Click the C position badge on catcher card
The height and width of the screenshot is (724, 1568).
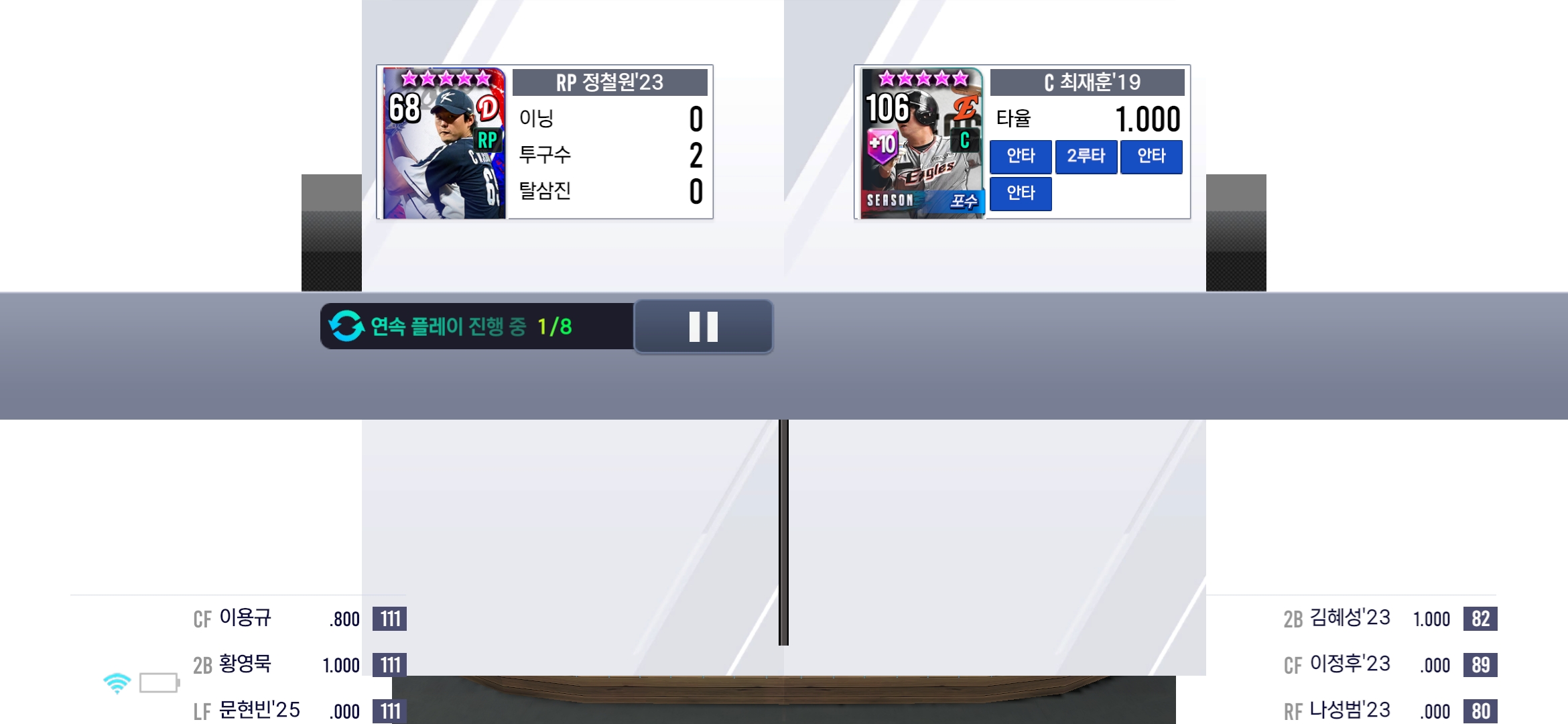965,140
